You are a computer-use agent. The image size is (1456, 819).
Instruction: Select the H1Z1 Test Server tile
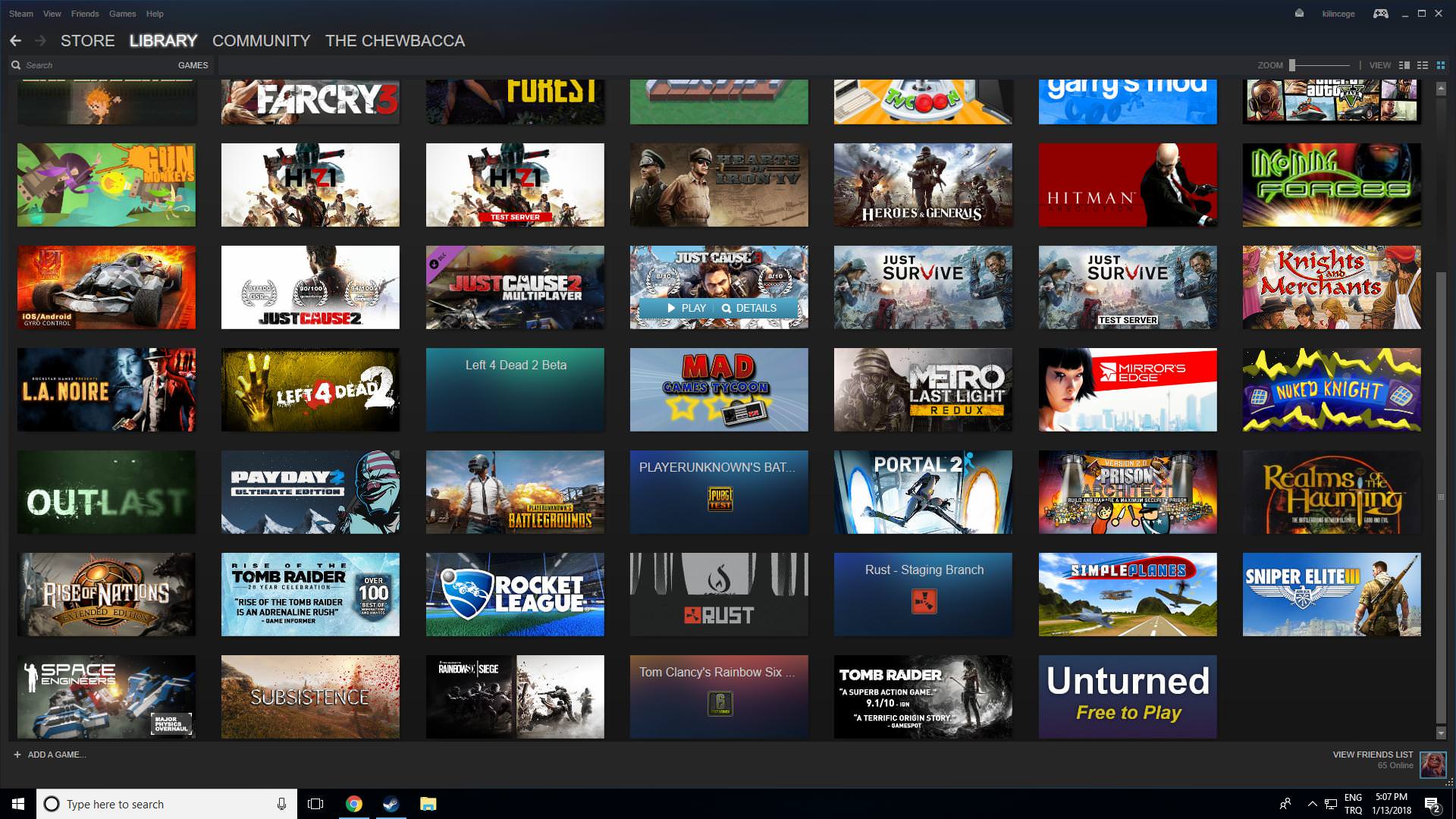click(515, 185)
